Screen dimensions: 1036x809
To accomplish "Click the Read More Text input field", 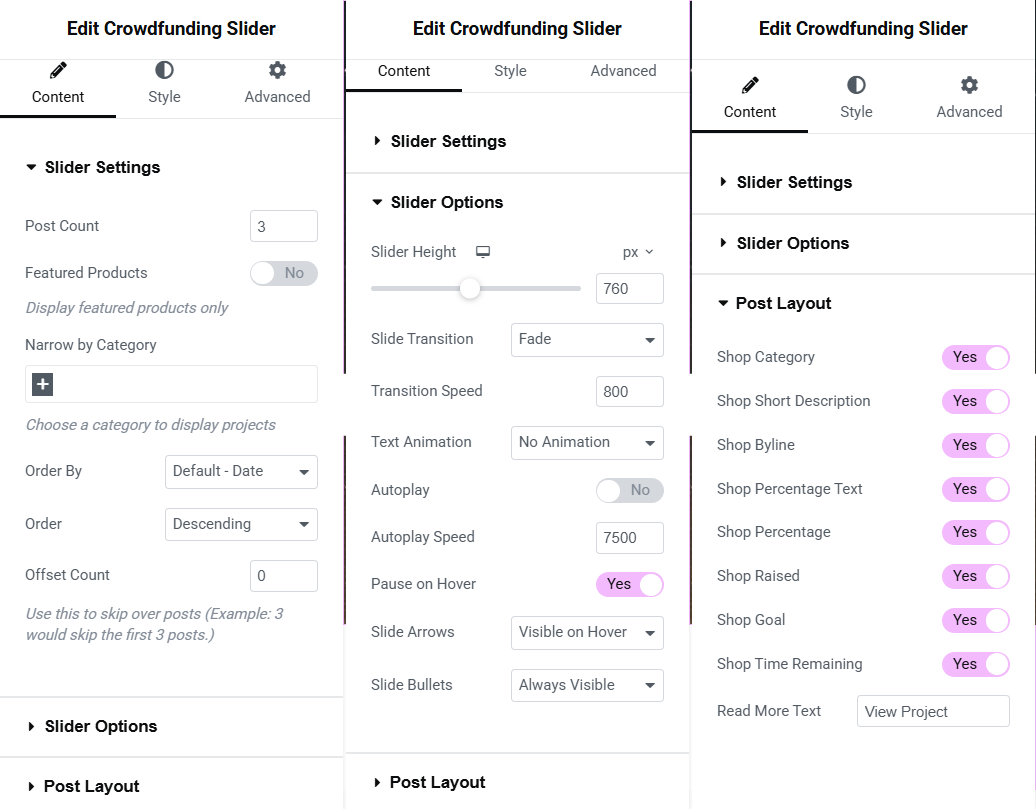I will [x=933, y=711].
